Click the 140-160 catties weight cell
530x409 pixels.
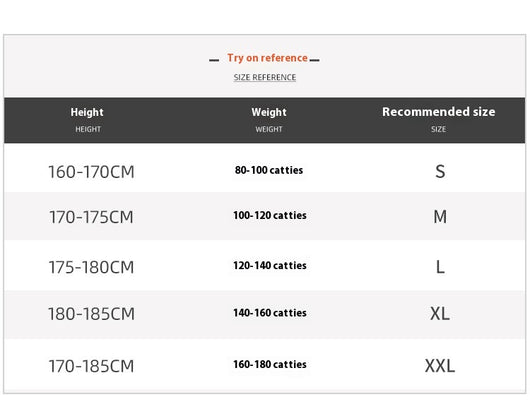(x=270, y=313)
